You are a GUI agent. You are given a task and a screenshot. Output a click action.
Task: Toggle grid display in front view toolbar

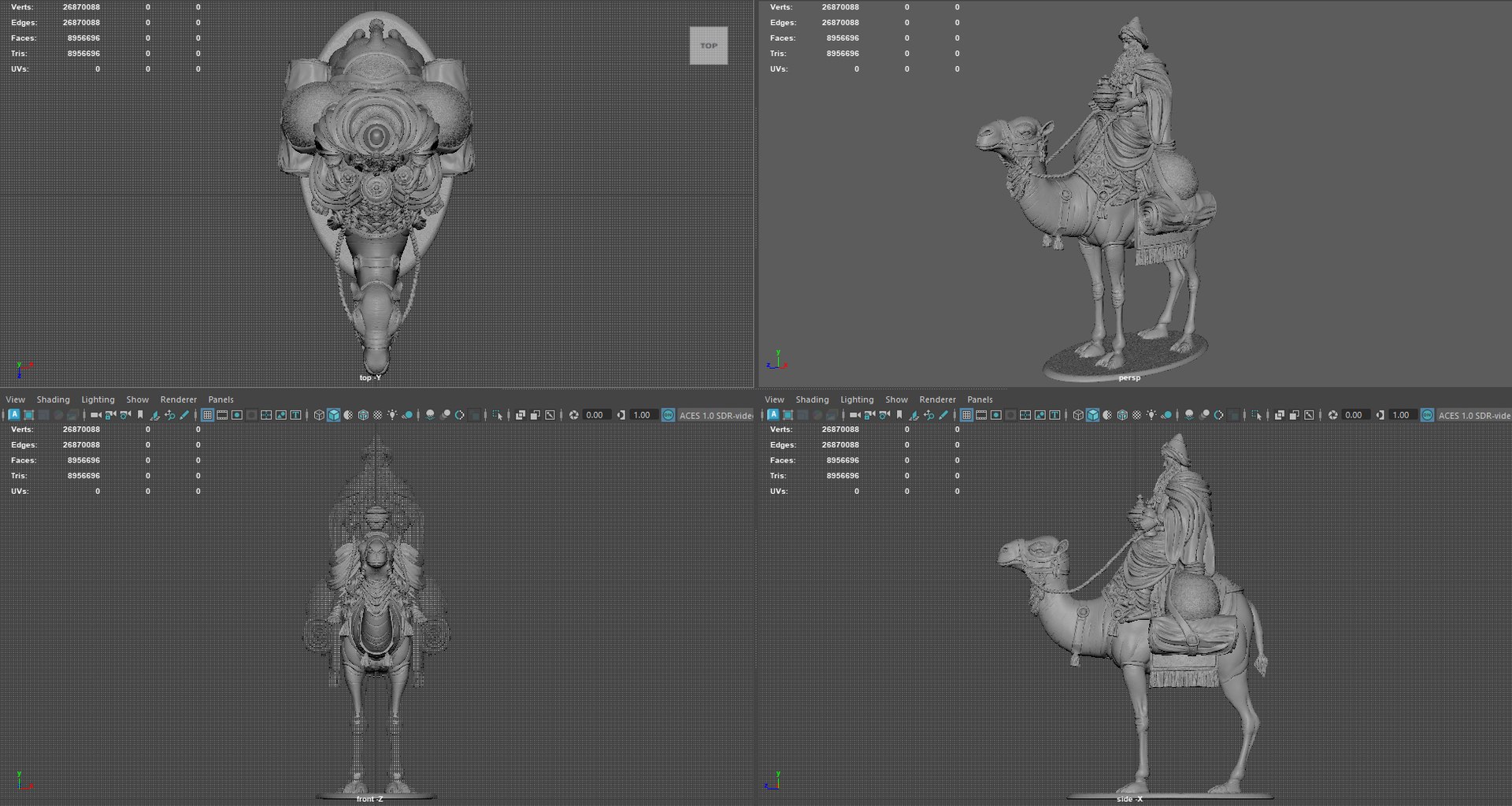[x=207, y=415]
